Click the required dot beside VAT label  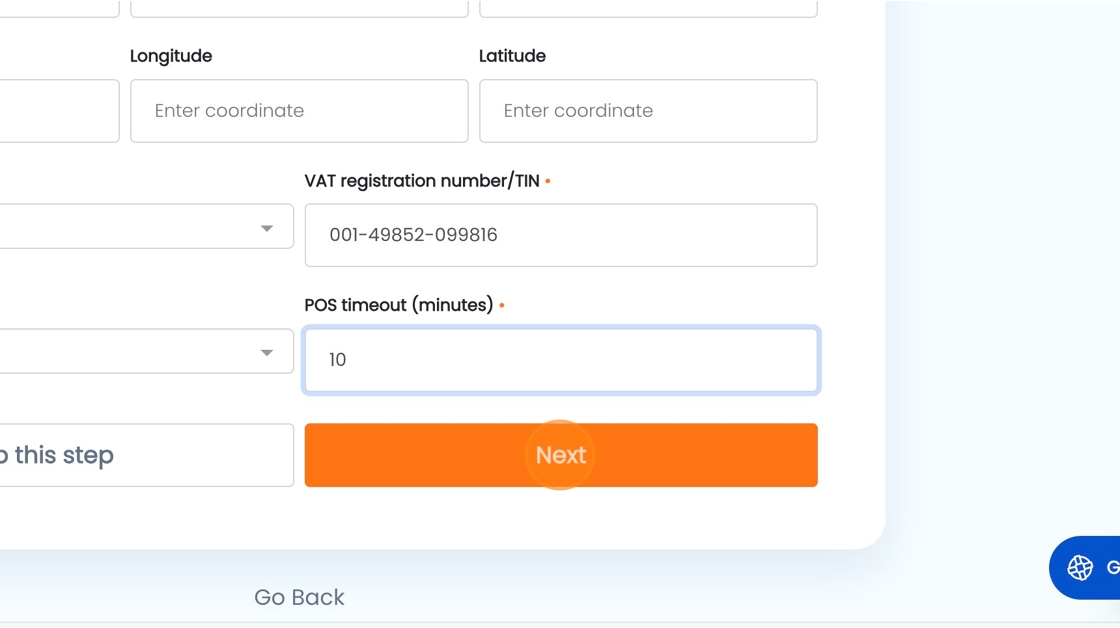pyautogui.click(x=548, y=181)
